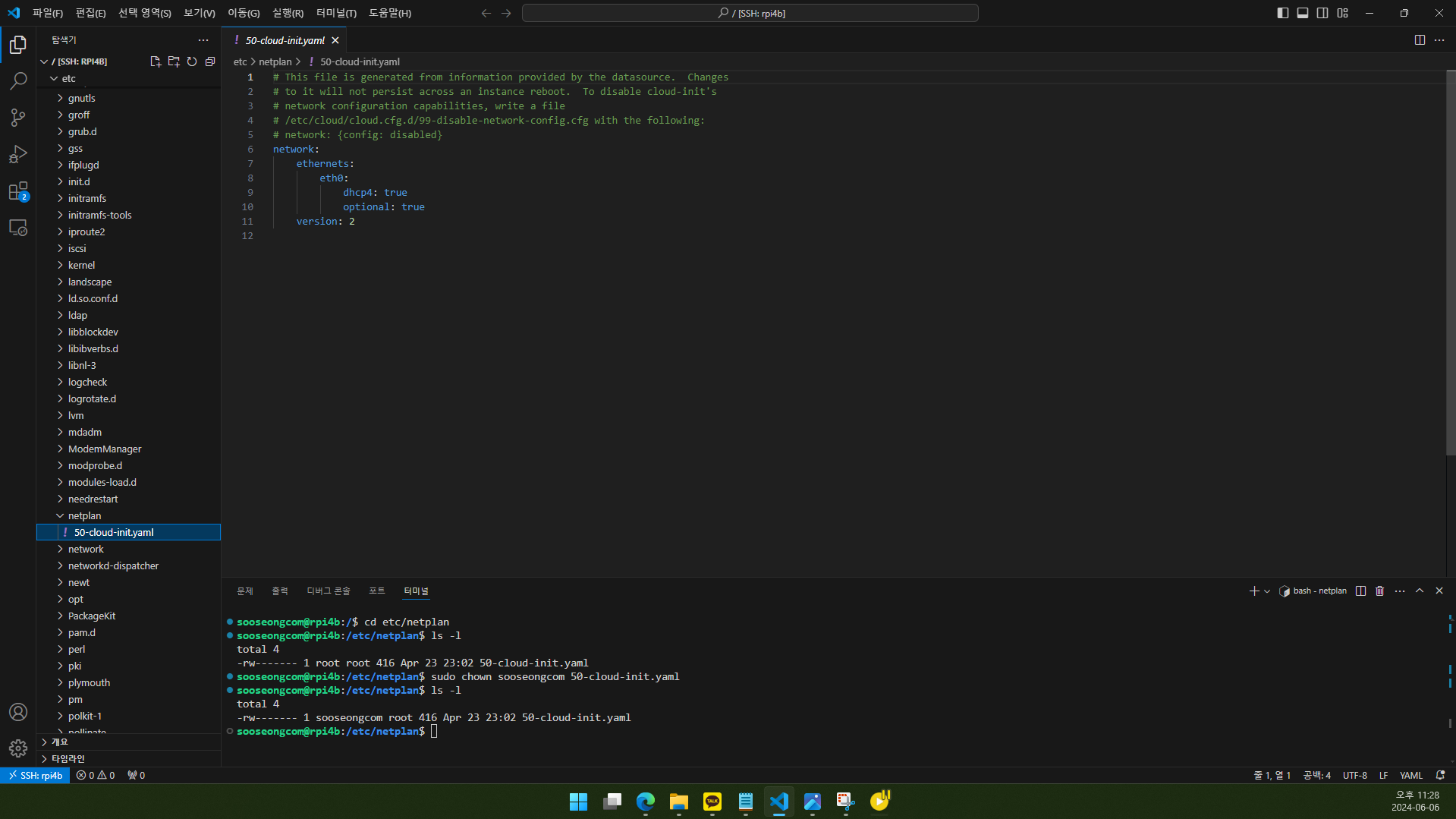Go back in navigation history

(x=486, y=13)
